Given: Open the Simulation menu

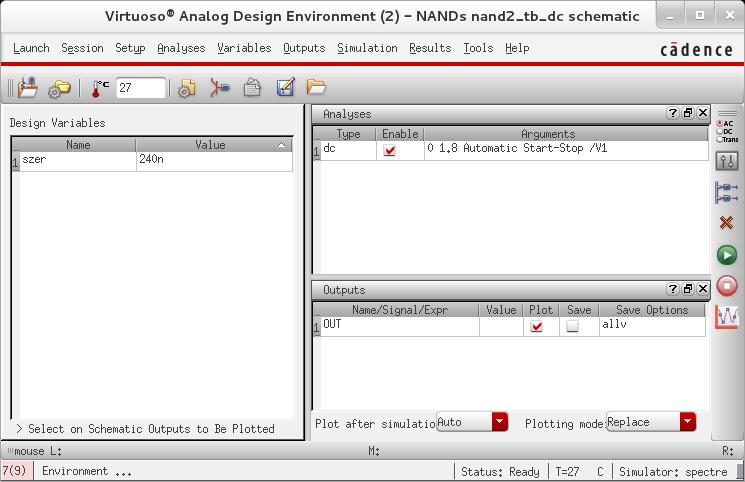Looking at the screenshot, I should coord(367,48).
